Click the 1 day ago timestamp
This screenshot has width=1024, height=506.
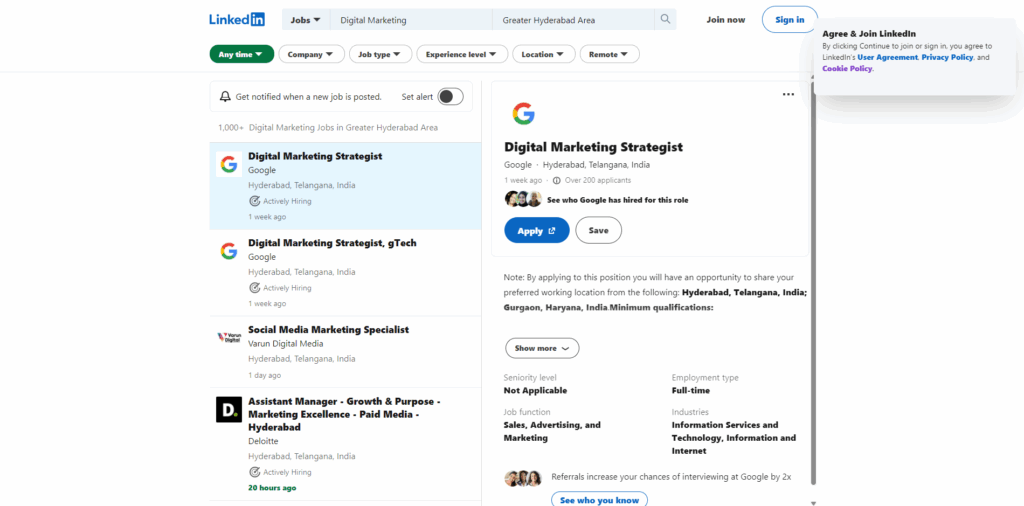(264, 375)
